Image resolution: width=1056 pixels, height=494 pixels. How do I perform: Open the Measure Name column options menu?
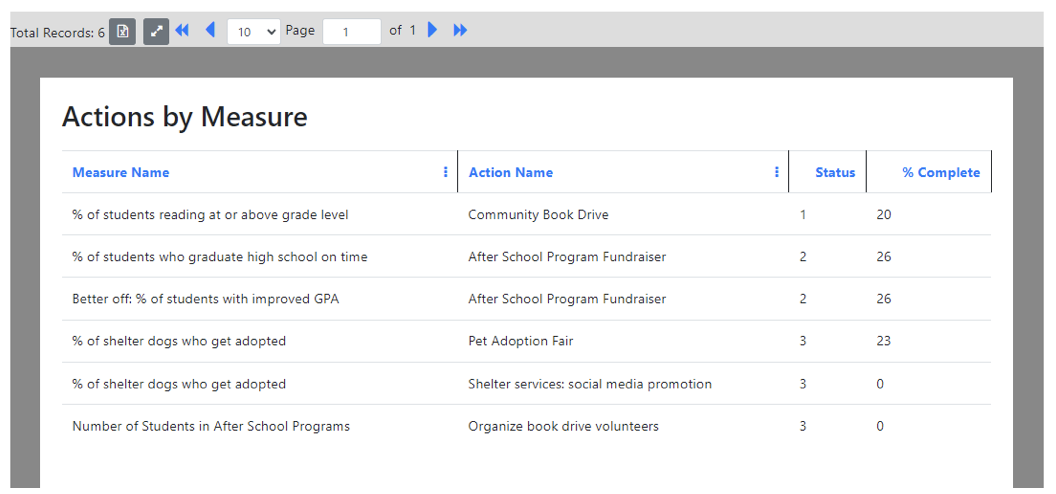446,172
